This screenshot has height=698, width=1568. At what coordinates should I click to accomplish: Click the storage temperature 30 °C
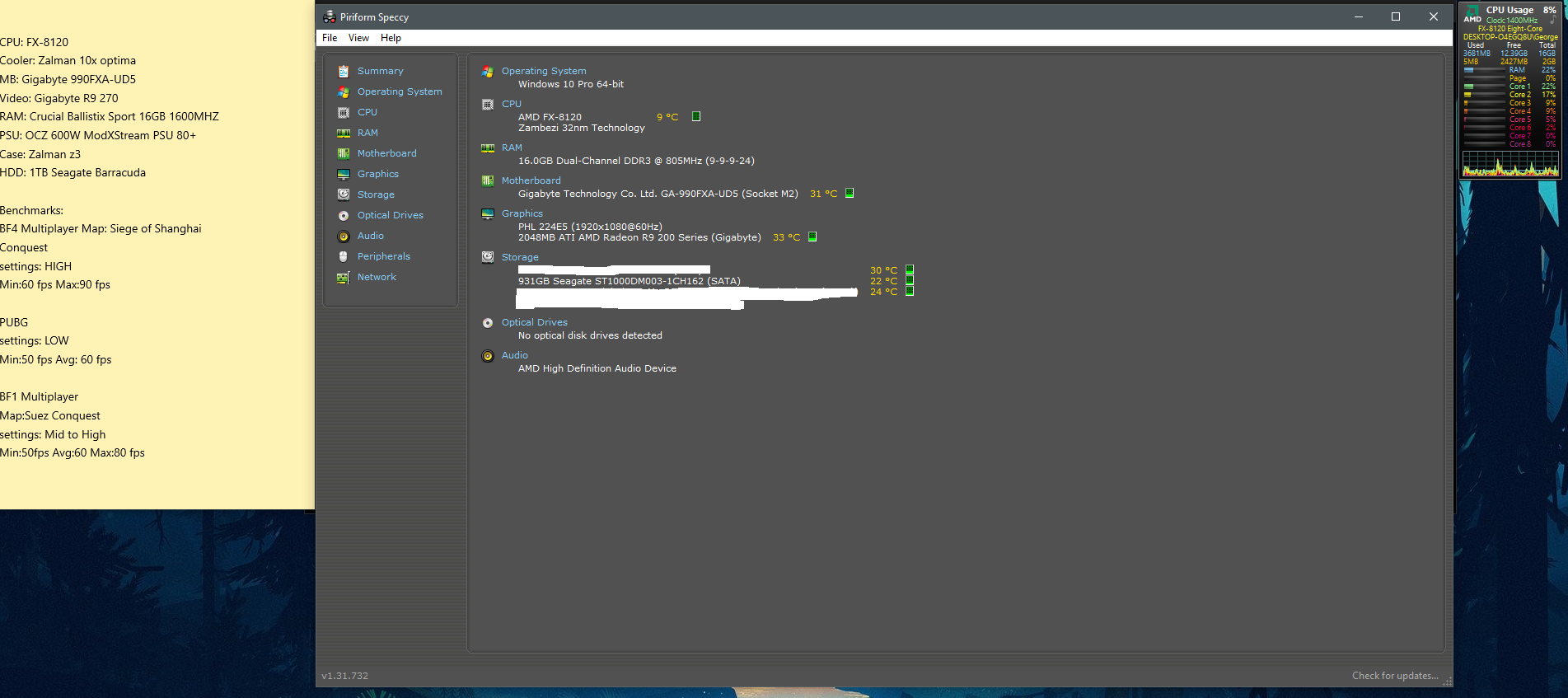pos(883,270)
